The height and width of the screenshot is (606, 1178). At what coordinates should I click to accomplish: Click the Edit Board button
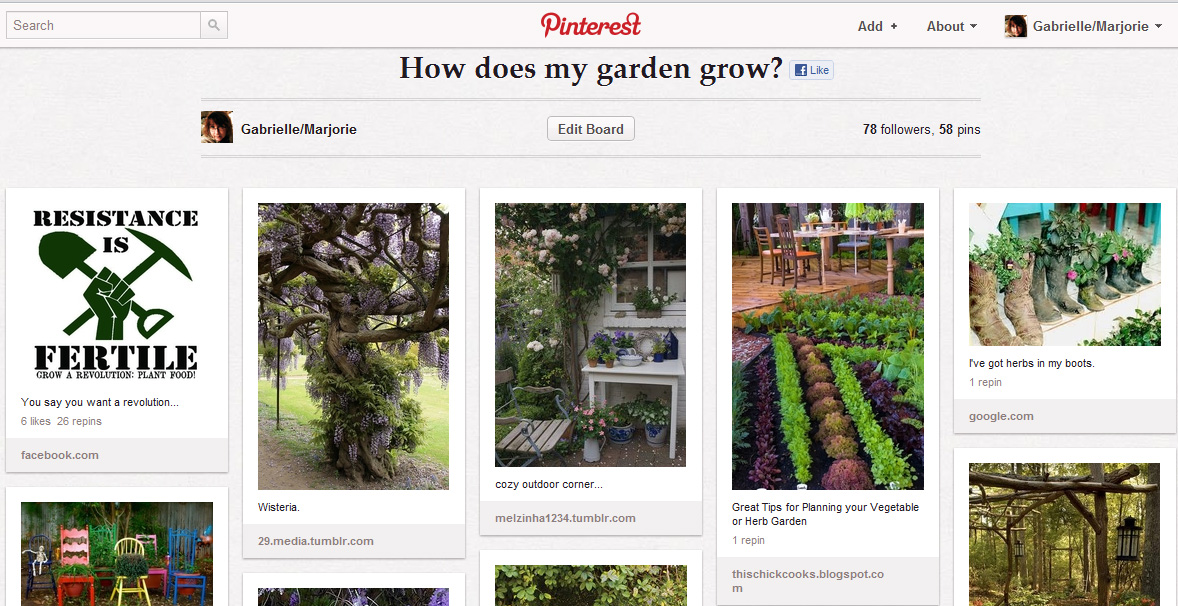[591, 128]
